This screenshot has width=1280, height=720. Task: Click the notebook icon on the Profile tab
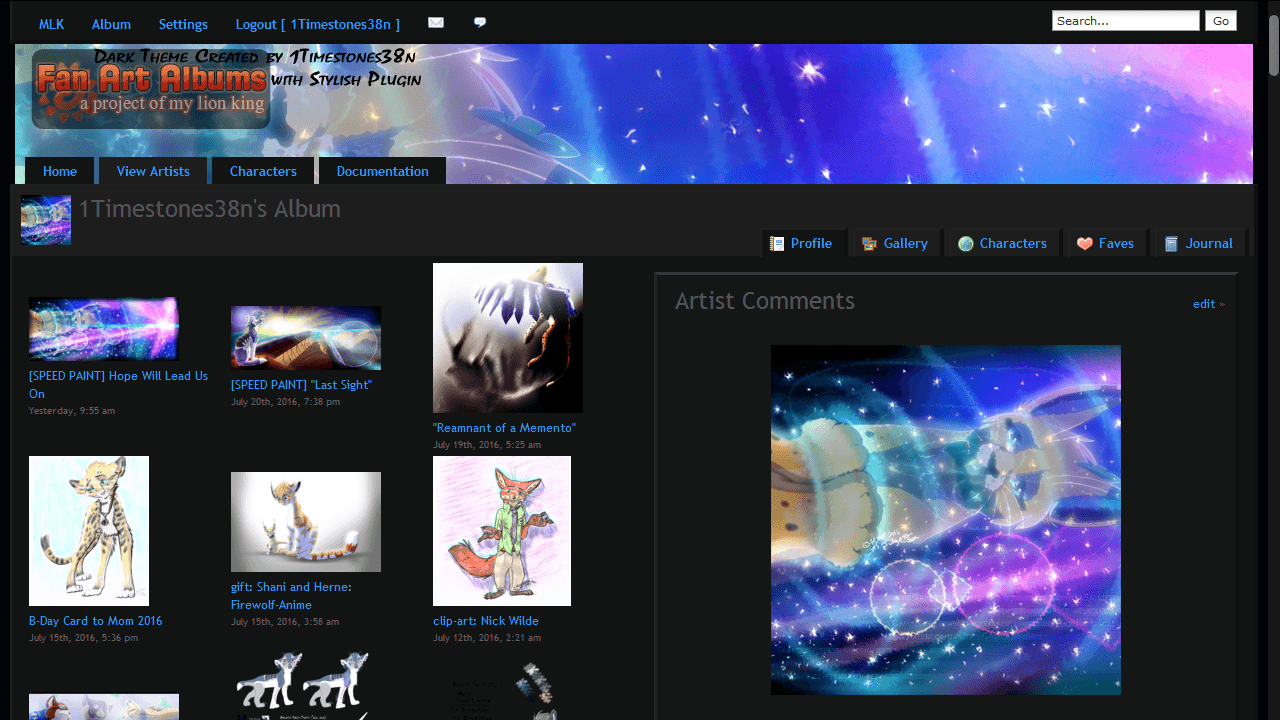(x=776, y=242)
